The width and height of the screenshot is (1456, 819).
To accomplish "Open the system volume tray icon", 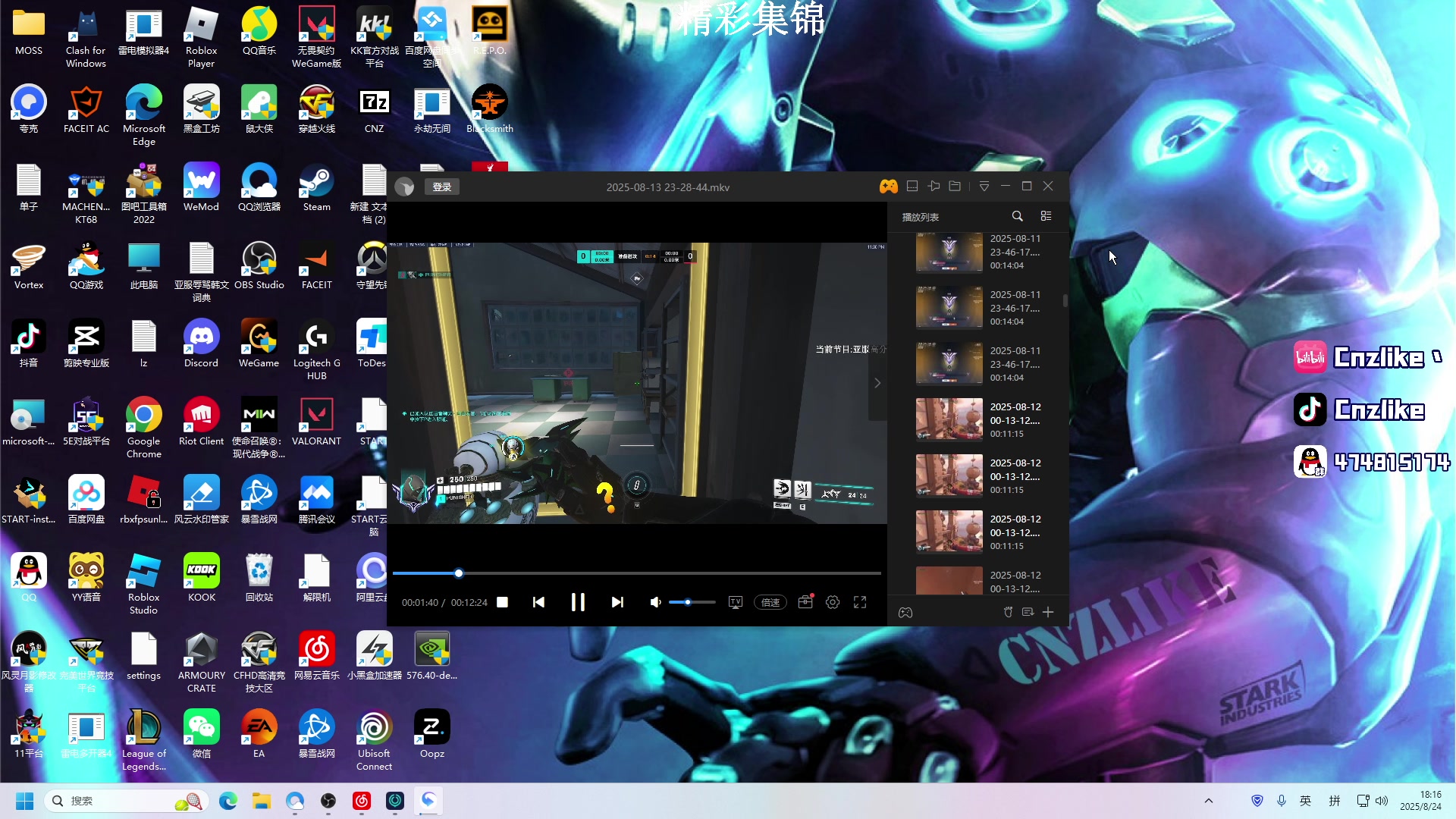I will coord(1382,801).
